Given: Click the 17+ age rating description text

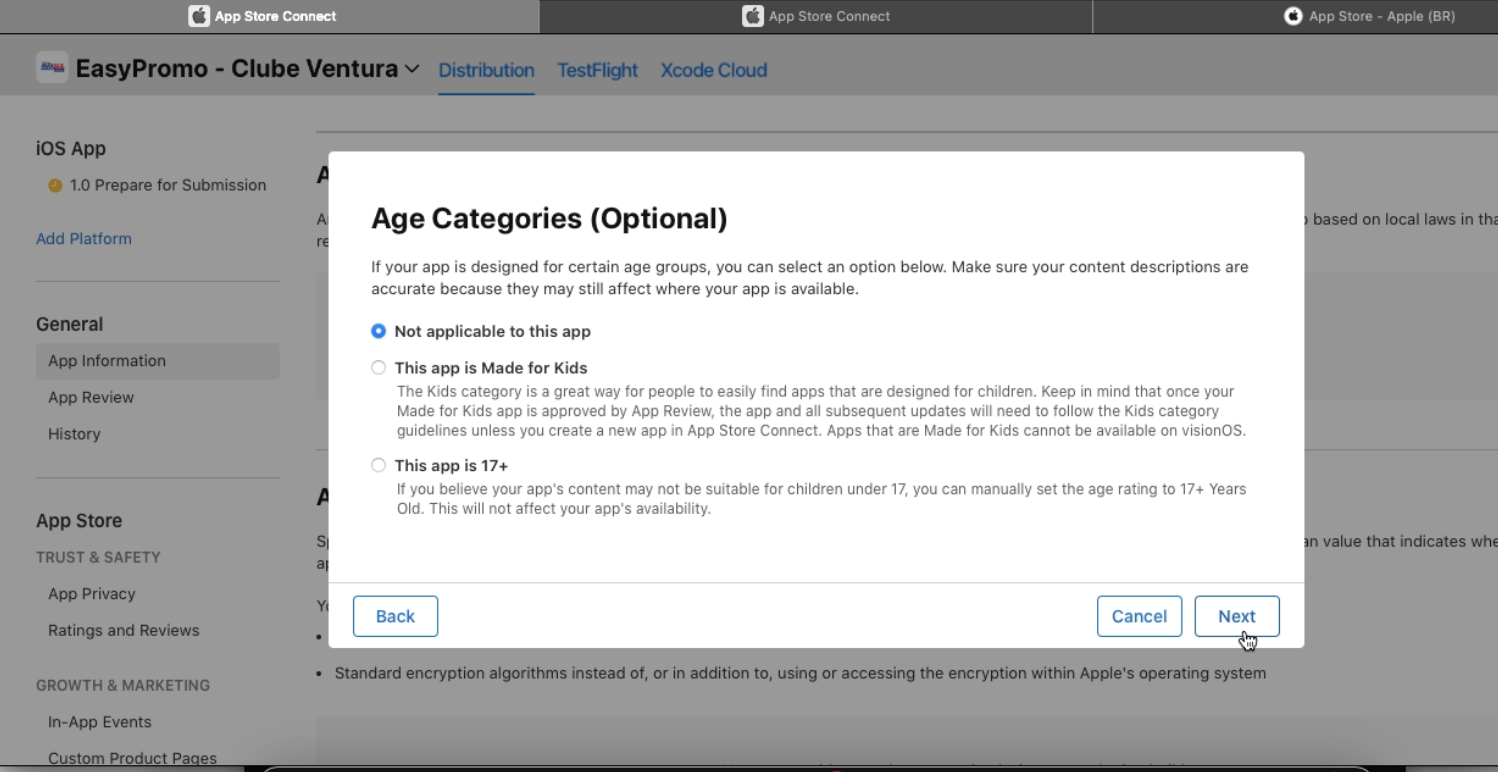Looking at the screenshot, I should coord(822,499).
